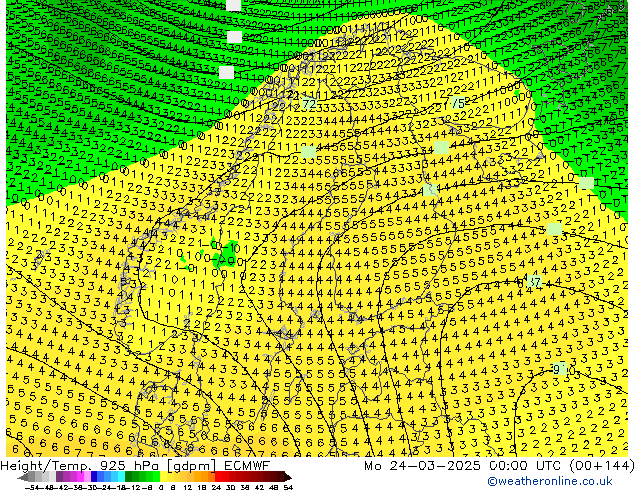Click the '12' value under the color scale
Screen dimensions: 634x490
[188, 487]
